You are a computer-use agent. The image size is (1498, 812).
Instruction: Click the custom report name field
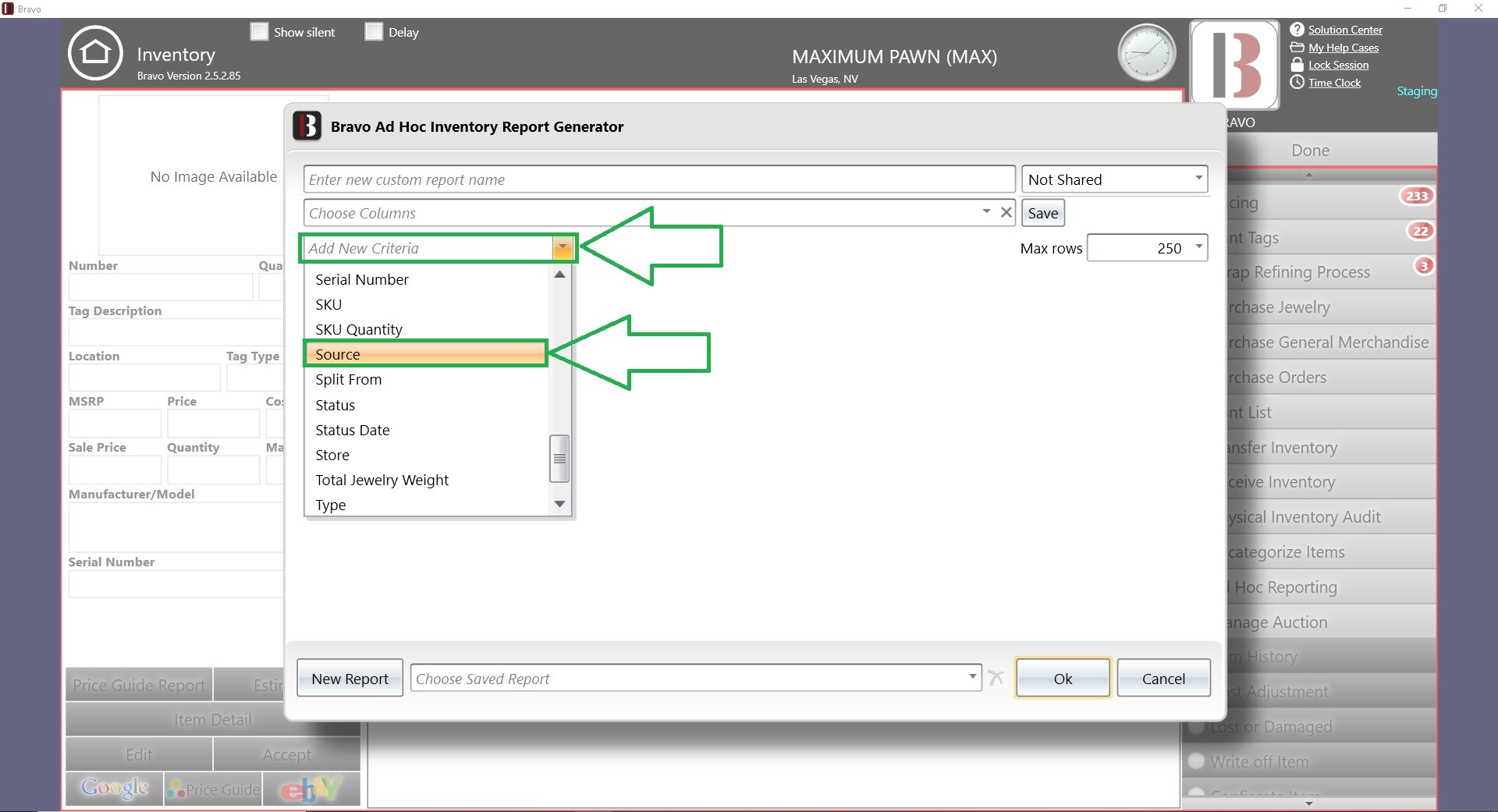click(659, 179)
